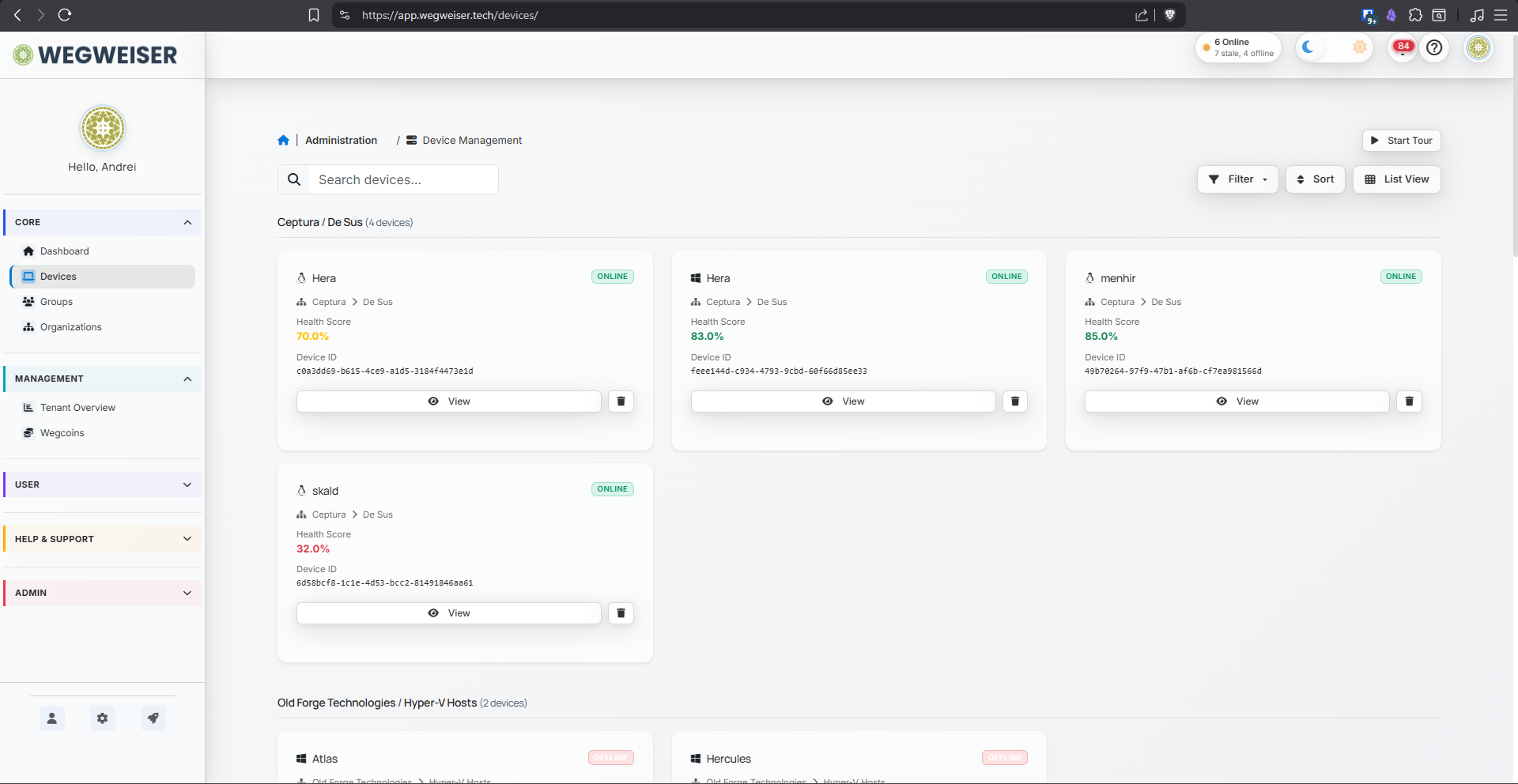Open settings gear in sidebar footer
Image resolution: width=1518 pixels, height=784 pixels.
click(x=102, y=718)
